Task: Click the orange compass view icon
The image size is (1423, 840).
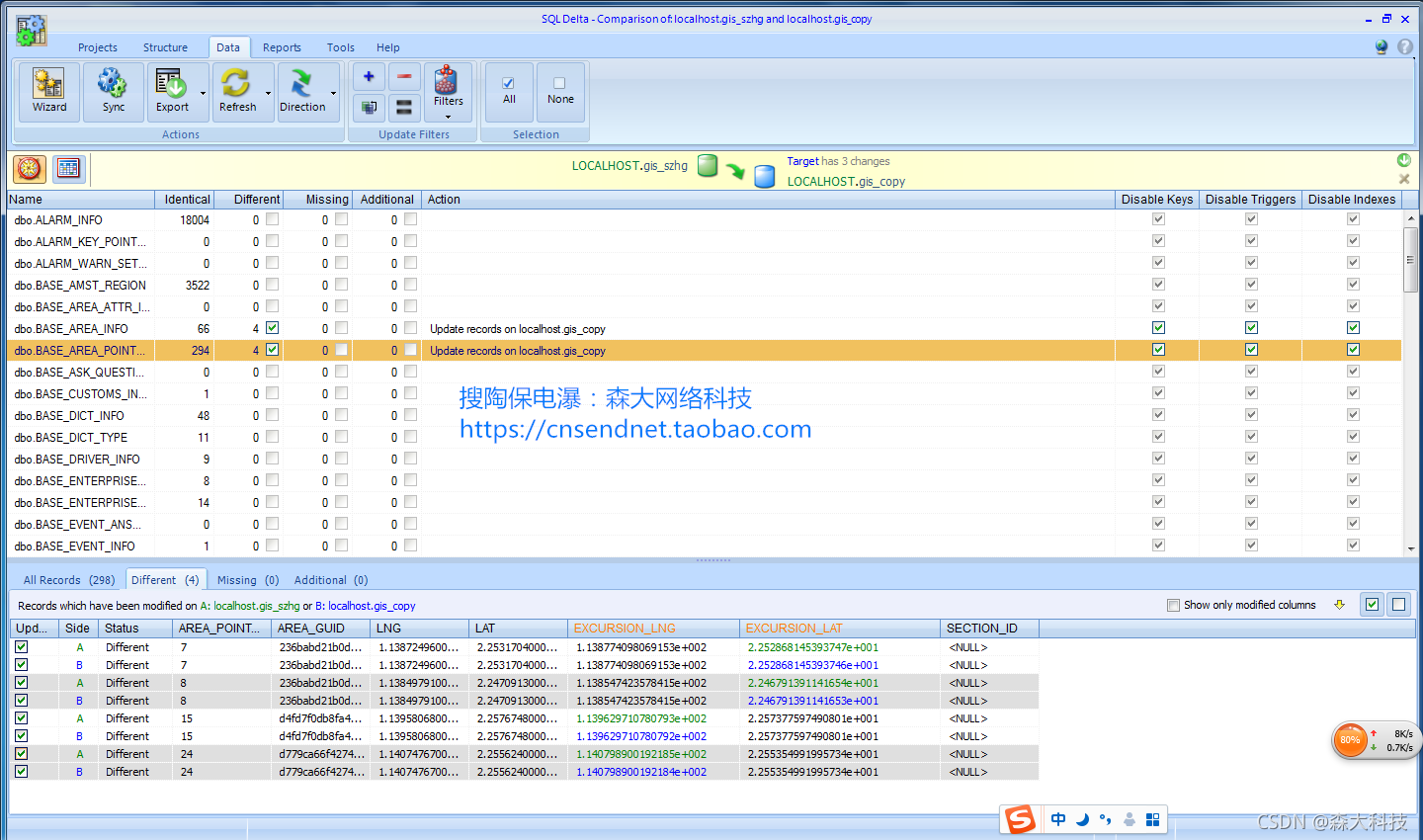Action: [30, 169]
